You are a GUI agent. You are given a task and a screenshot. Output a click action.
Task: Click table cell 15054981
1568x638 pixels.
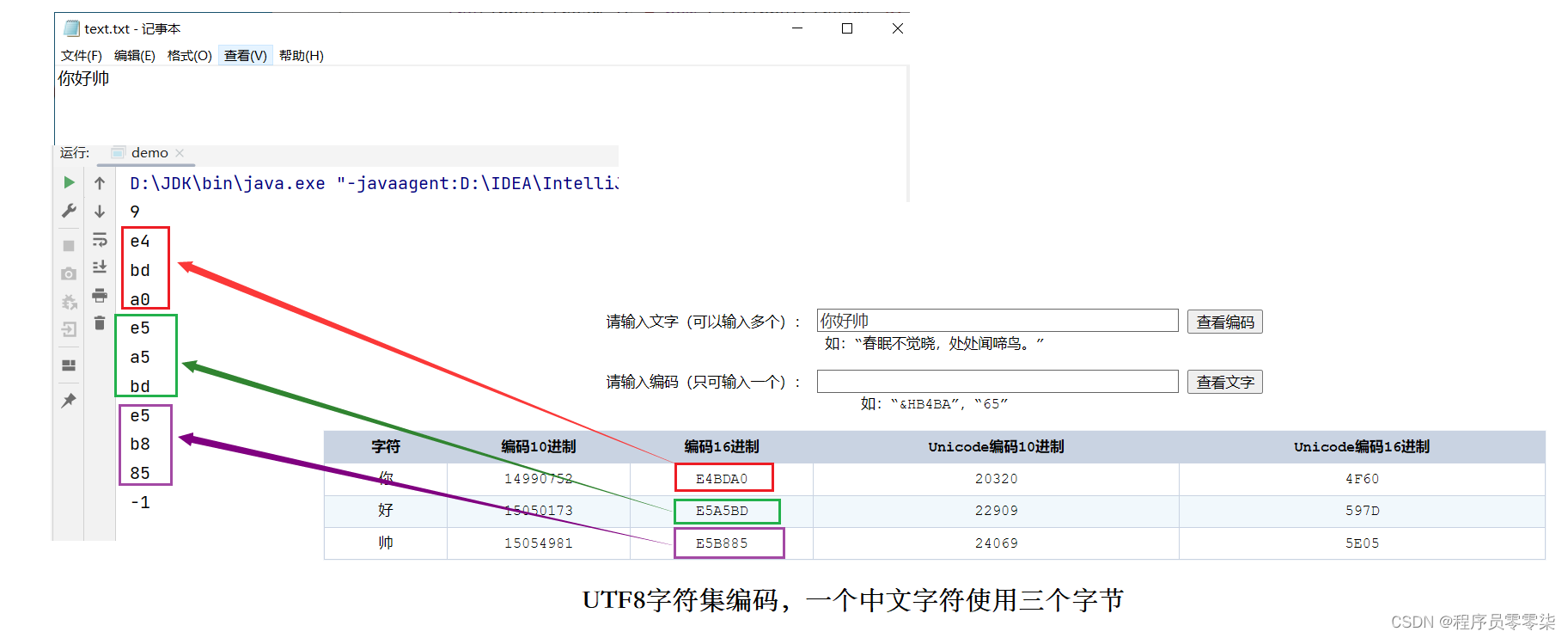point(539,543)
